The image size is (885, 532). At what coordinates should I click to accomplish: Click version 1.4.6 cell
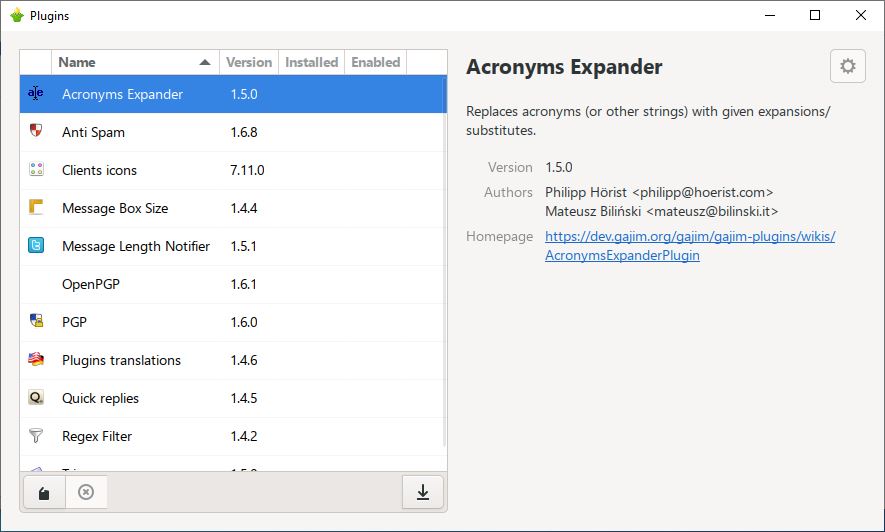(x=244, y=360)
